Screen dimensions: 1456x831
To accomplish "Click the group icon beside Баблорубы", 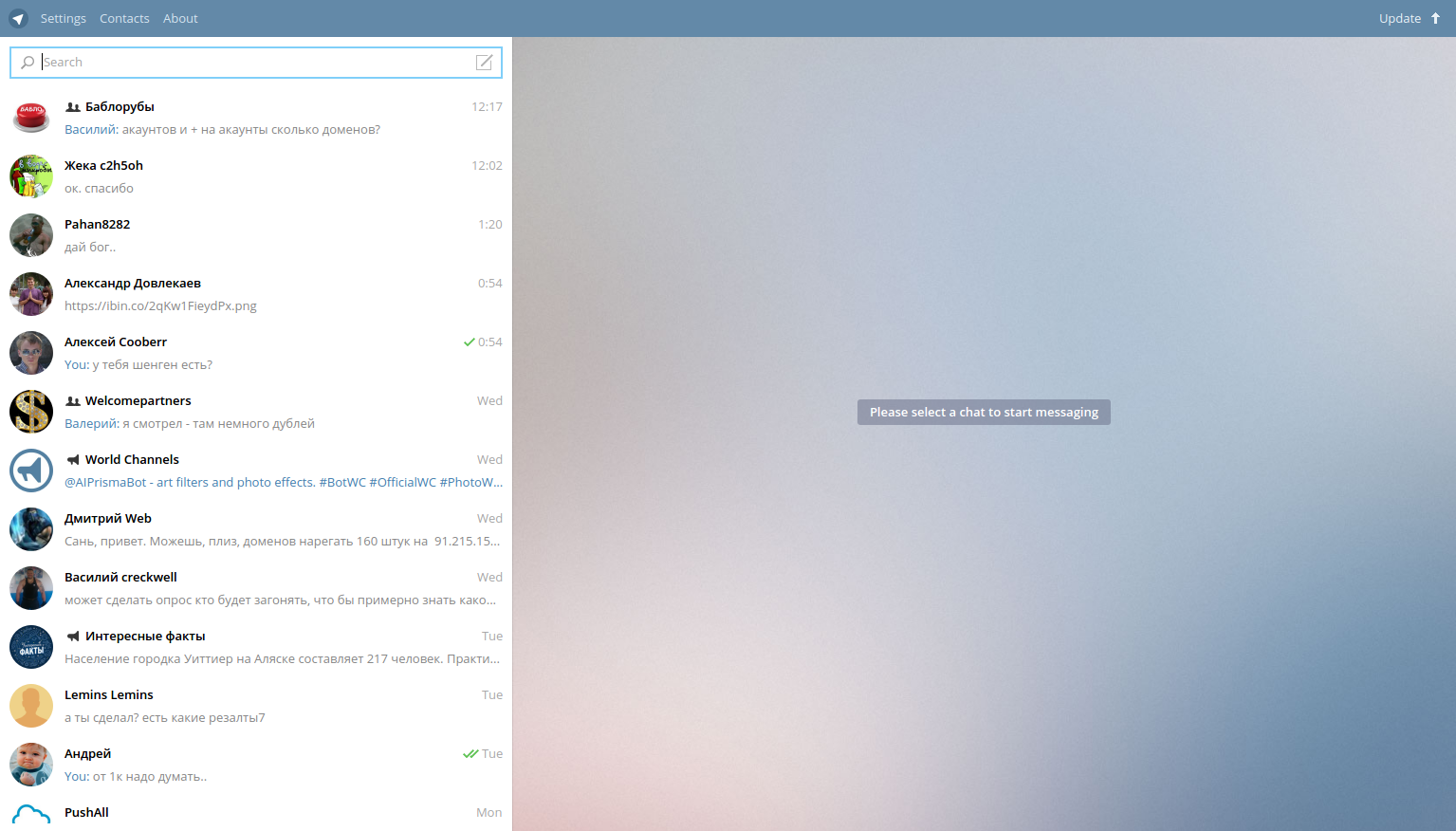I will point(73,107).
